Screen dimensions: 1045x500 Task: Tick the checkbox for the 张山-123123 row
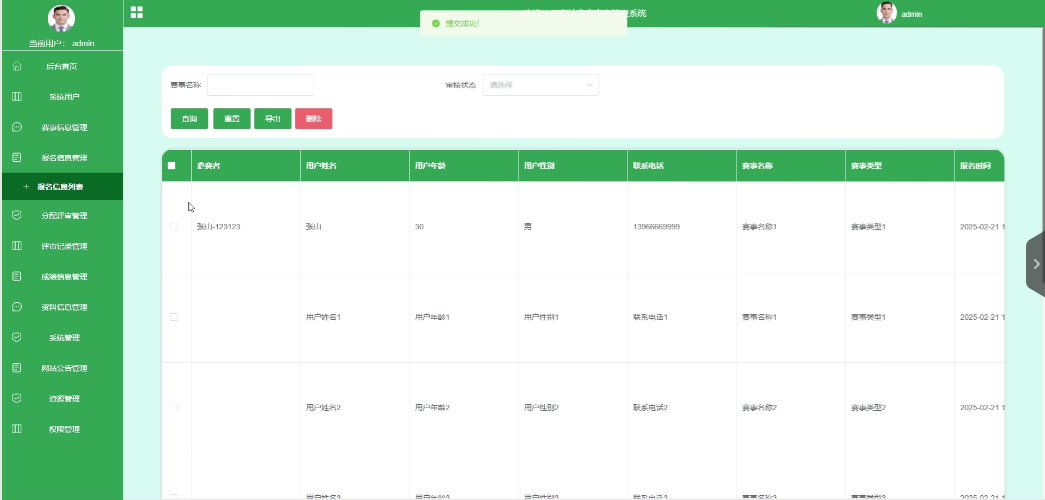(174, 227)
